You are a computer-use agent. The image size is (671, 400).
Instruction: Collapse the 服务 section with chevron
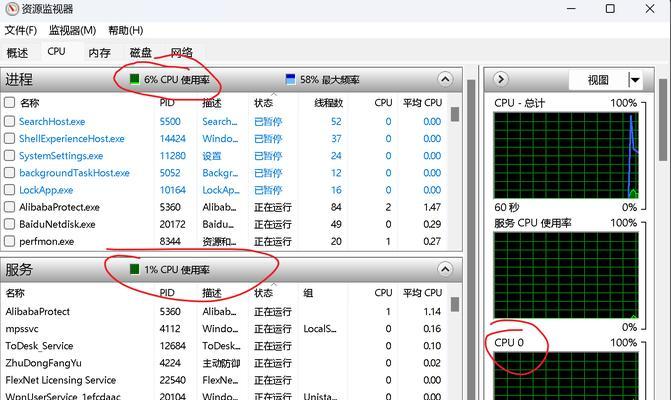click(445, 269)
